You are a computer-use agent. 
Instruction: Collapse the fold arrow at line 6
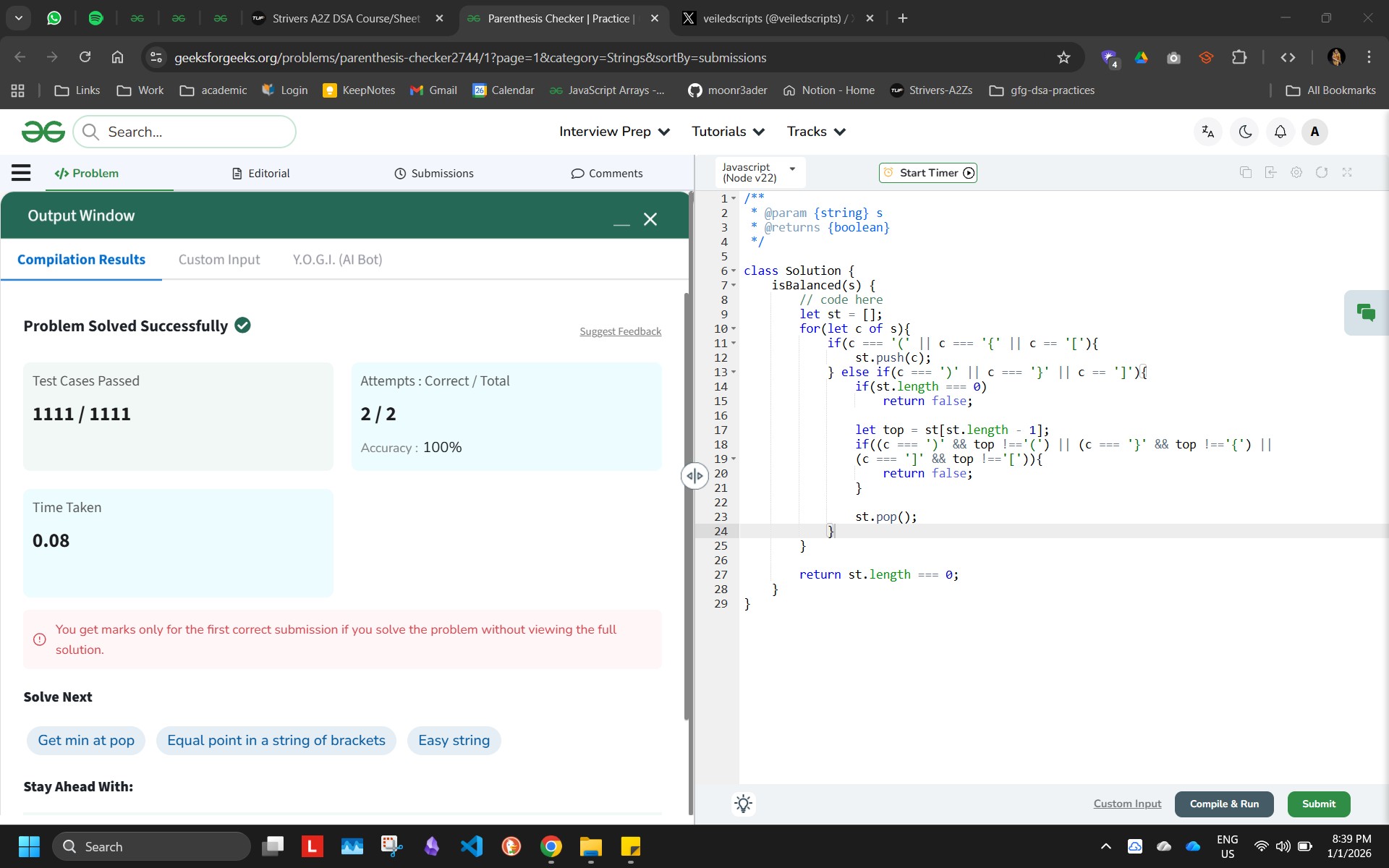click(734, 271)
